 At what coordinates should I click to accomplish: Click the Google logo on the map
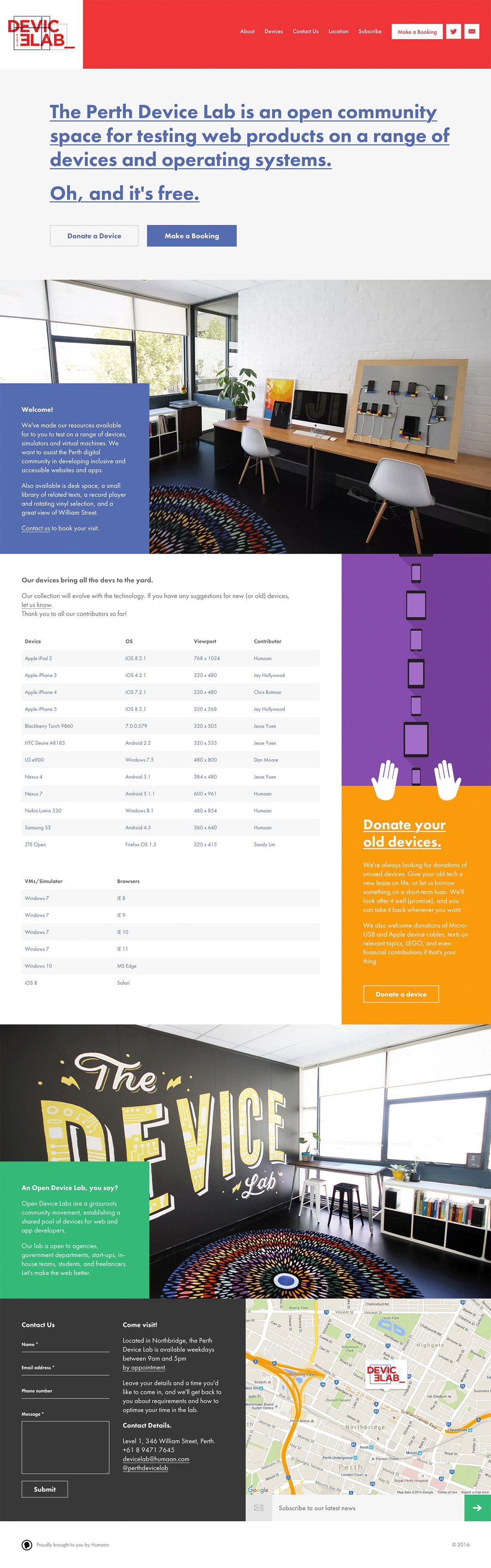pyautogui.click(x=258, y=1489)
